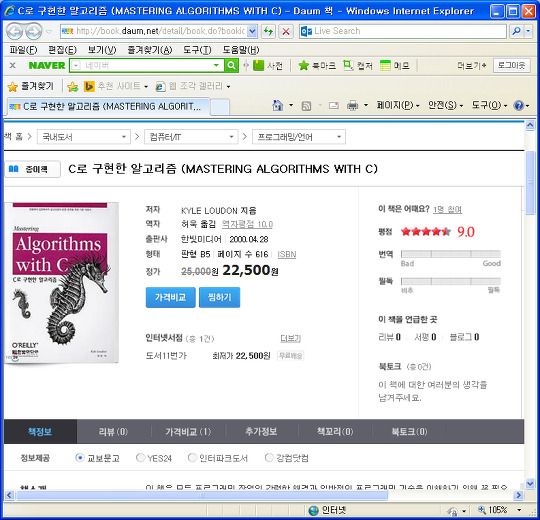Click the read mail icon
540x520 pixels.
coord(333,105)
